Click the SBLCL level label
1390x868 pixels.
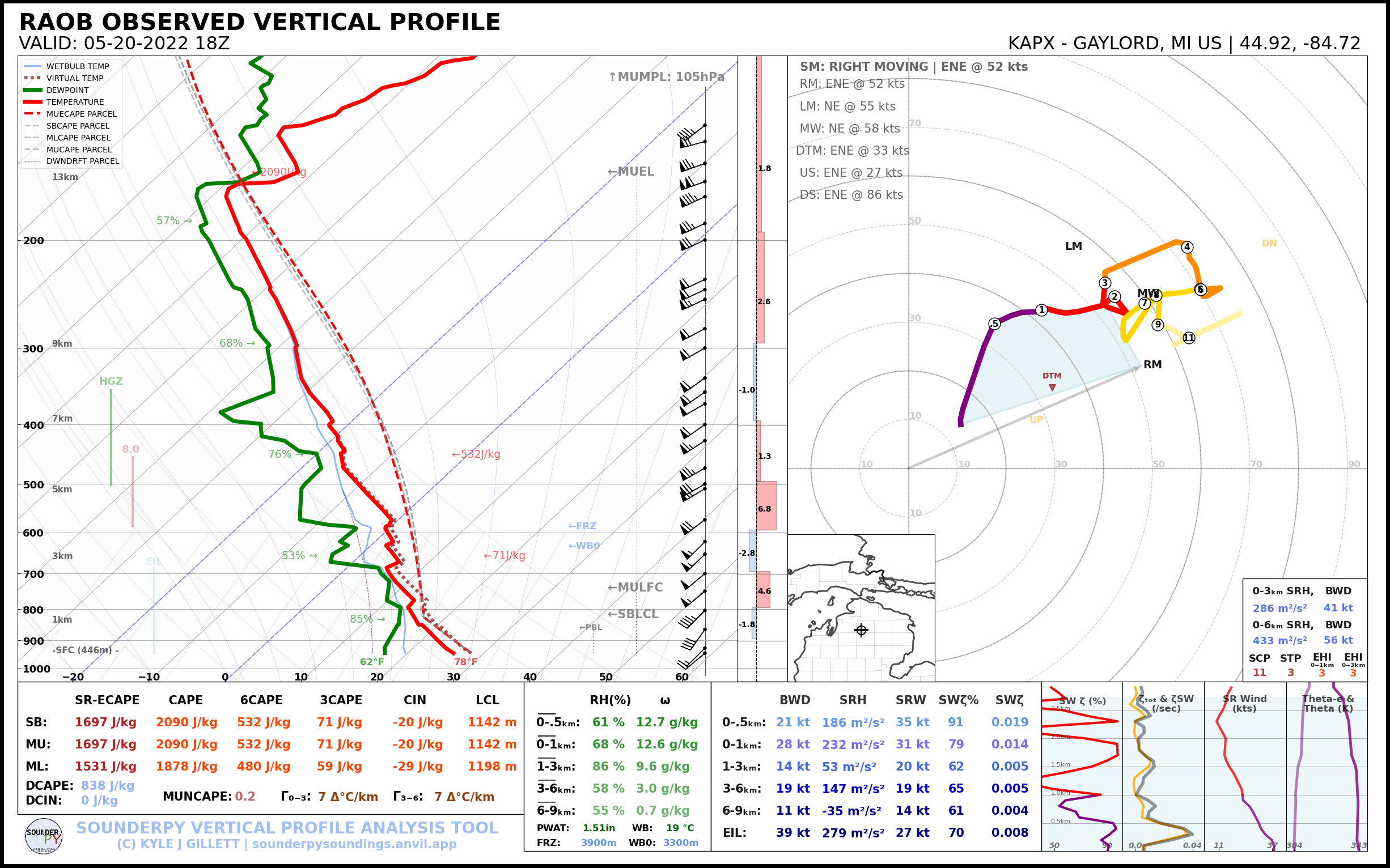tap(633, 614)
